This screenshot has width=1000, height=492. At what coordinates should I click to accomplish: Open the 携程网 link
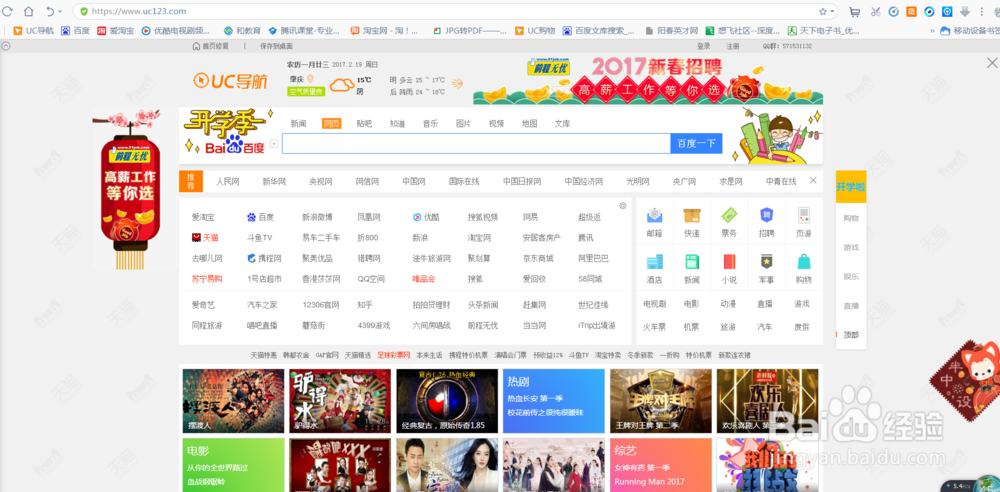coord(264,258)
